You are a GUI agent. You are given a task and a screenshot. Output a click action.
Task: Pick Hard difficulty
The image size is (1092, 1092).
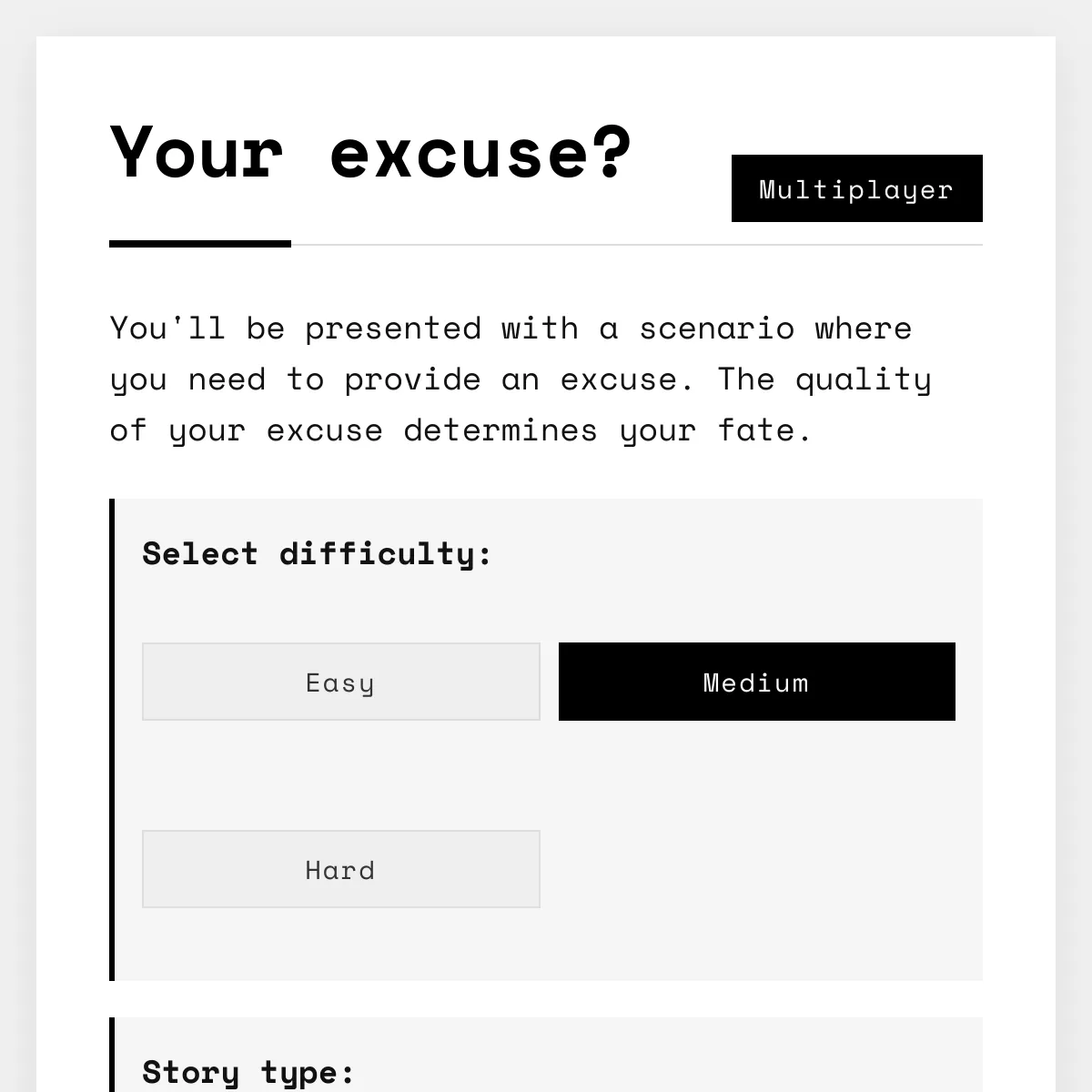[x=341, y=869]
